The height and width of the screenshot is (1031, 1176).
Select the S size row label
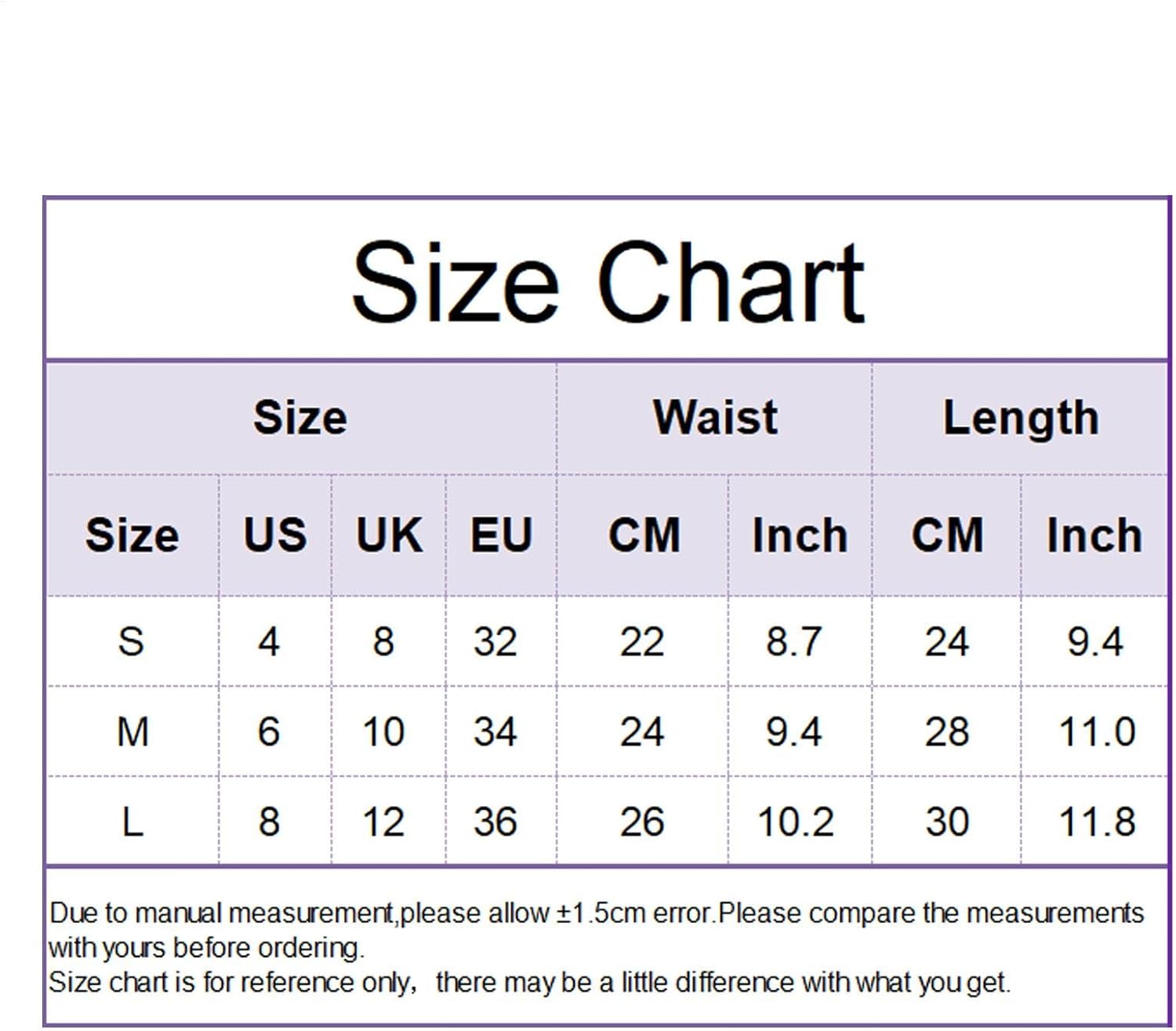click(x=131, y=641)
